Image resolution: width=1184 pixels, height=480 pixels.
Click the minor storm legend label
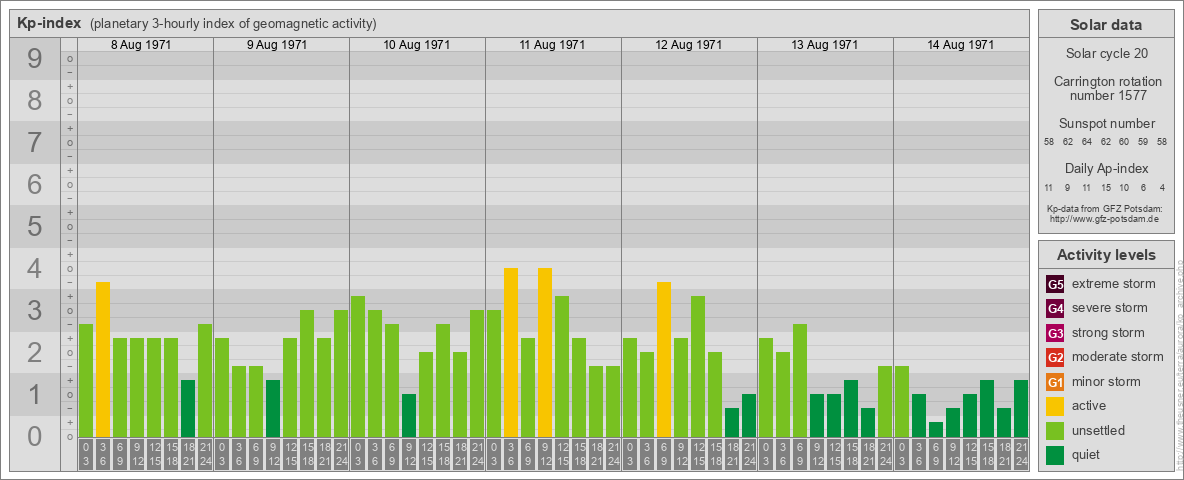tap(1106, 381)
